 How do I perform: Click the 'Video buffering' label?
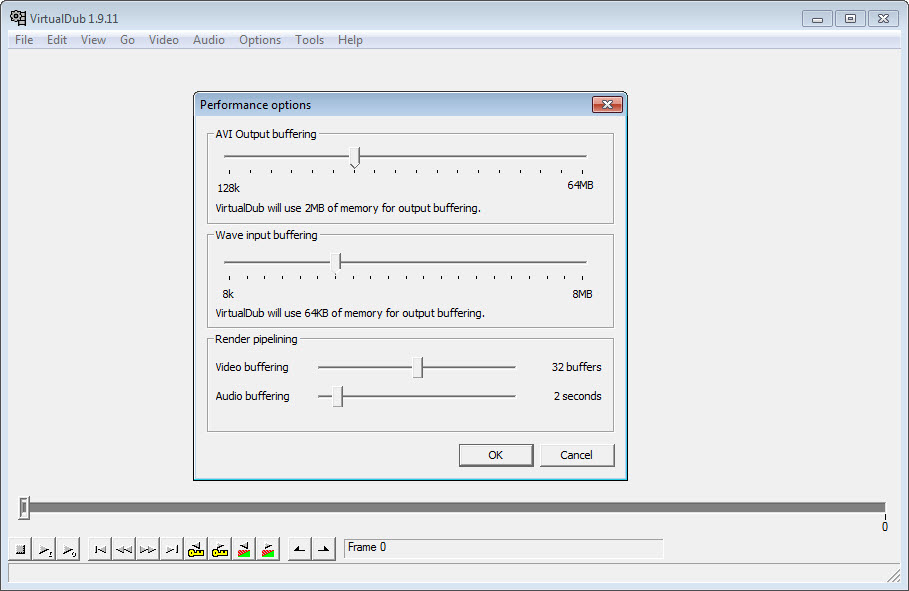point(252,367)
